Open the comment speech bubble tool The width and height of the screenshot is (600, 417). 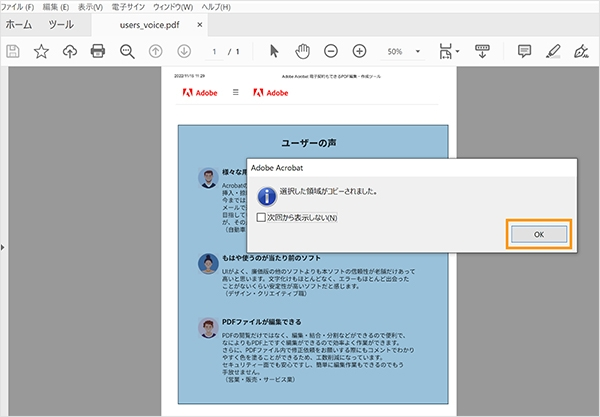524,51
